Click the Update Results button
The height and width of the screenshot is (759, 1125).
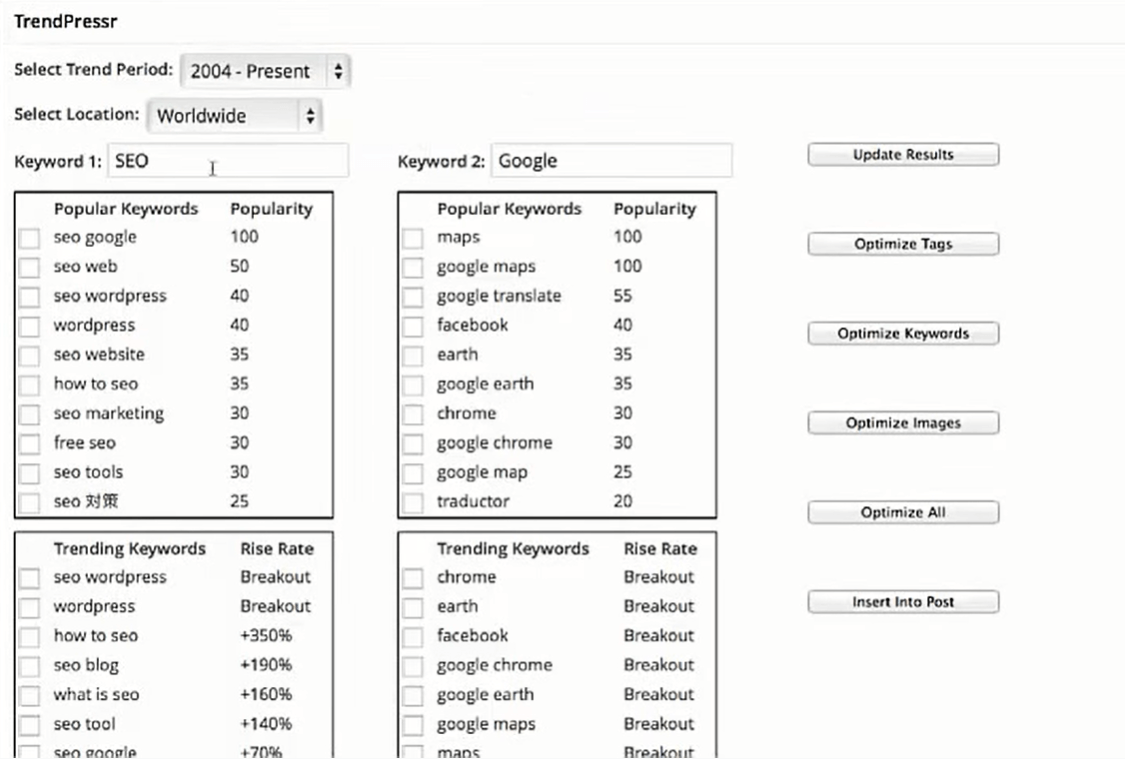[x=903, y=154]
